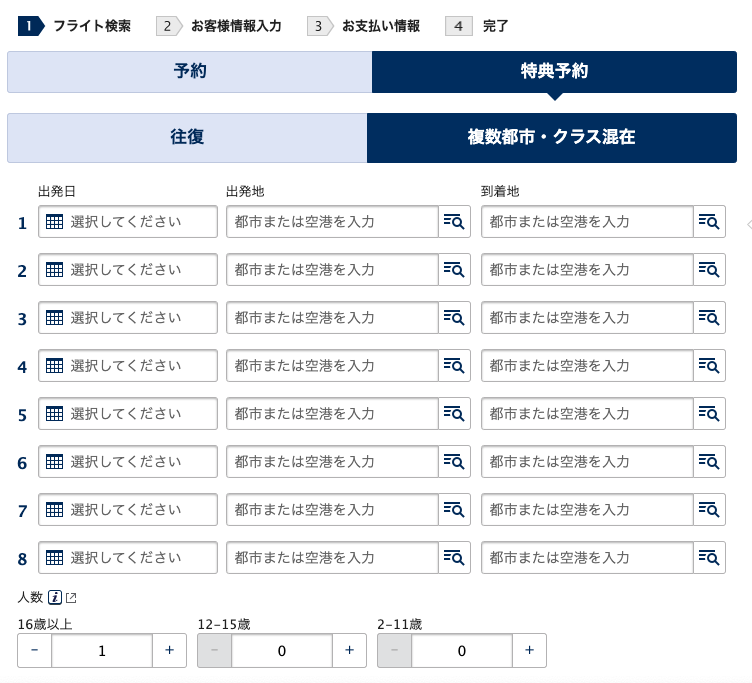Increase the 12–15歳 passenger count

pos(349,650)
